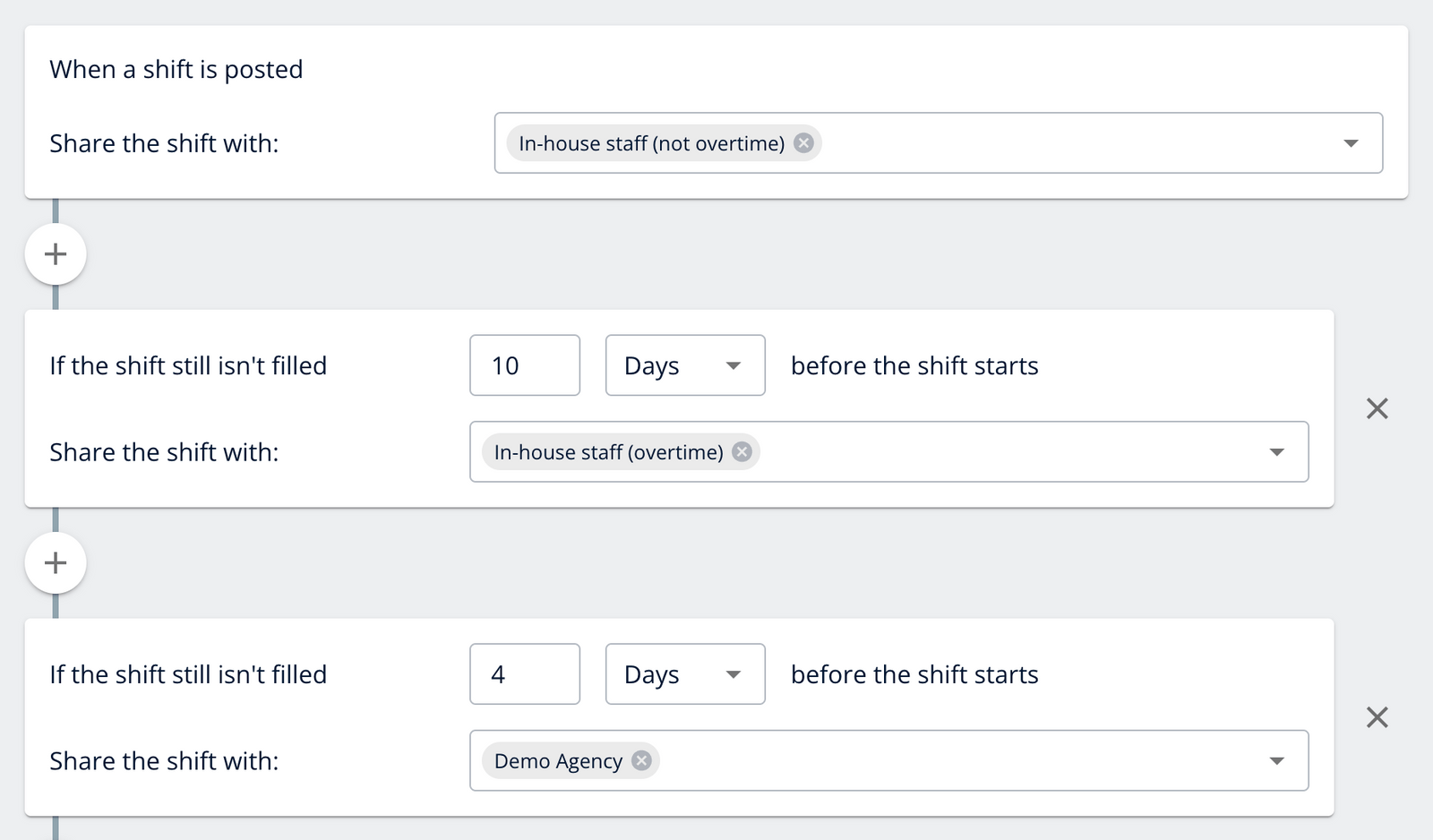Screen dimensions: 1433x840
Task: Remove the In-house staff (not overtime) chip
Action: 803,143
